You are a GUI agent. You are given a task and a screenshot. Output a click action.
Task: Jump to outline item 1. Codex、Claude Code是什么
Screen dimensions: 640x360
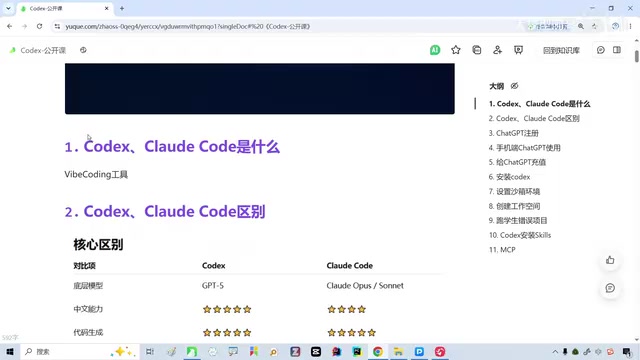tap(539, 104)
